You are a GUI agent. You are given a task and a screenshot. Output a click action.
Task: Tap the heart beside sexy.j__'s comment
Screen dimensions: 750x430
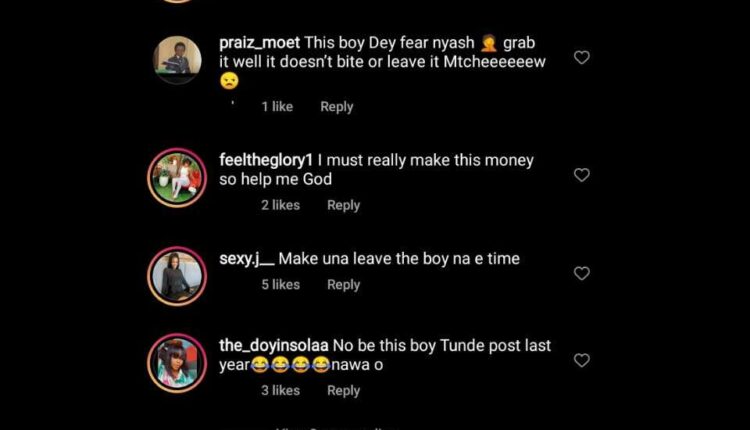[581, 273]
